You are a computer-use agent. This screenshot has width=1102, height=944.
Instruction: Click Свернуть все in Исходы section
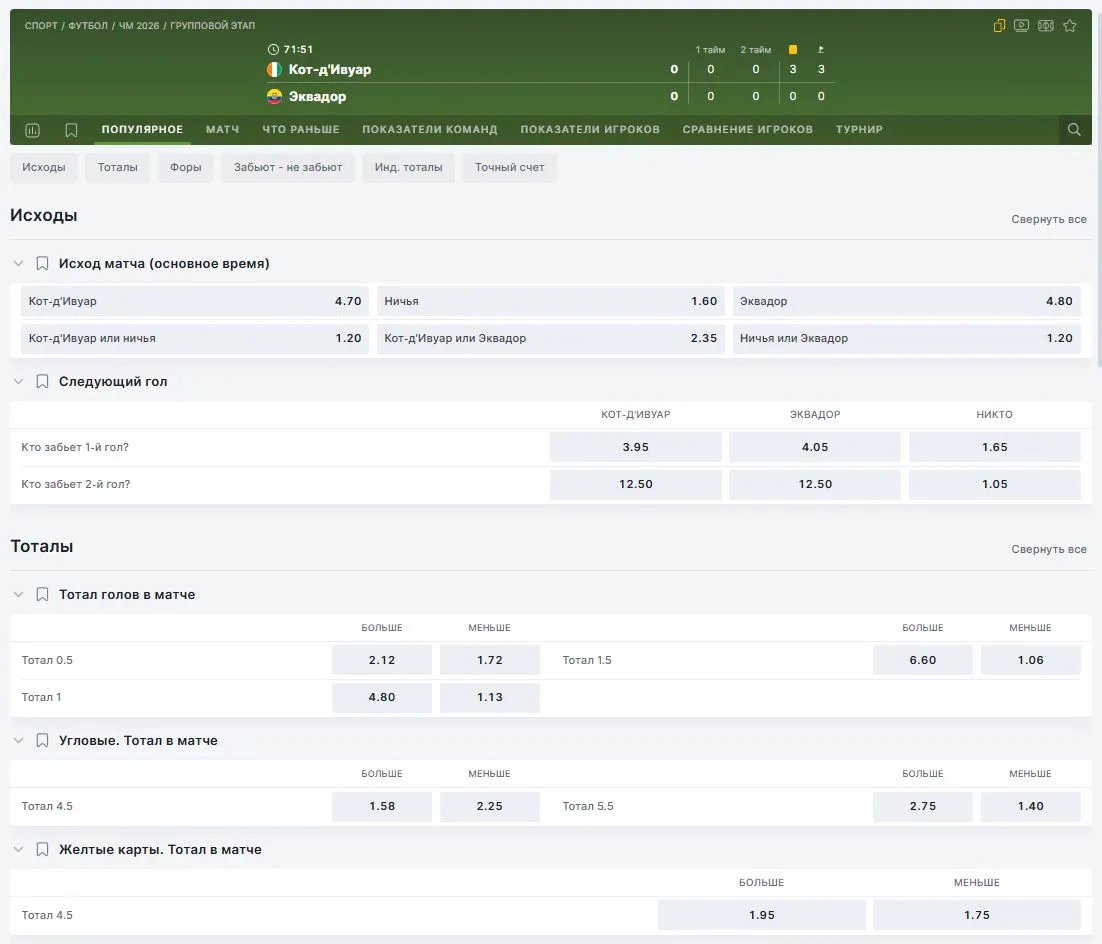click(1049, 219)
